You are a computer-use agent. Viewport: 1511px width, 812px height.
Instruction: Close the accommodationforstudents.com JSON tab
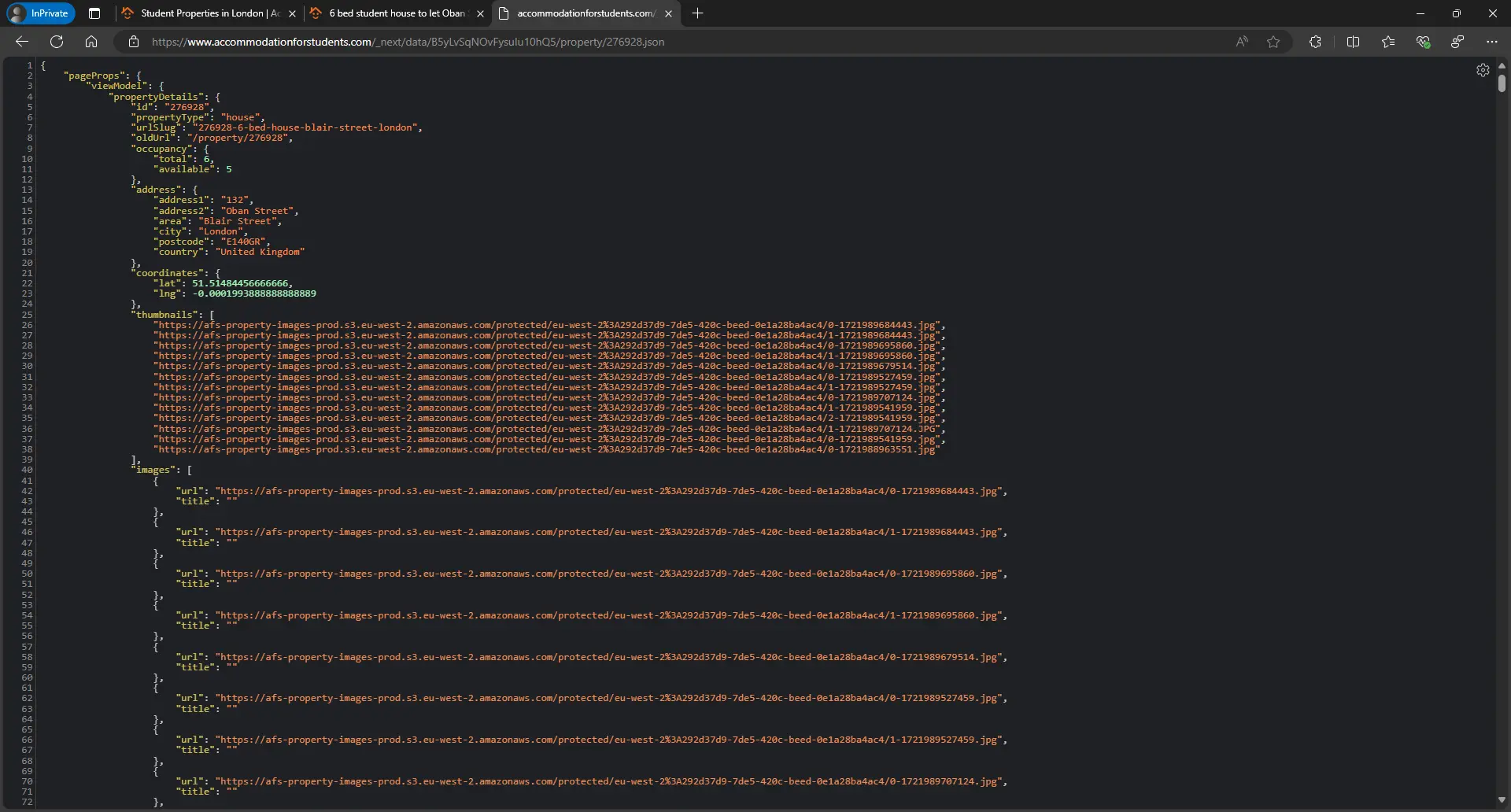[x=668, y=13]
